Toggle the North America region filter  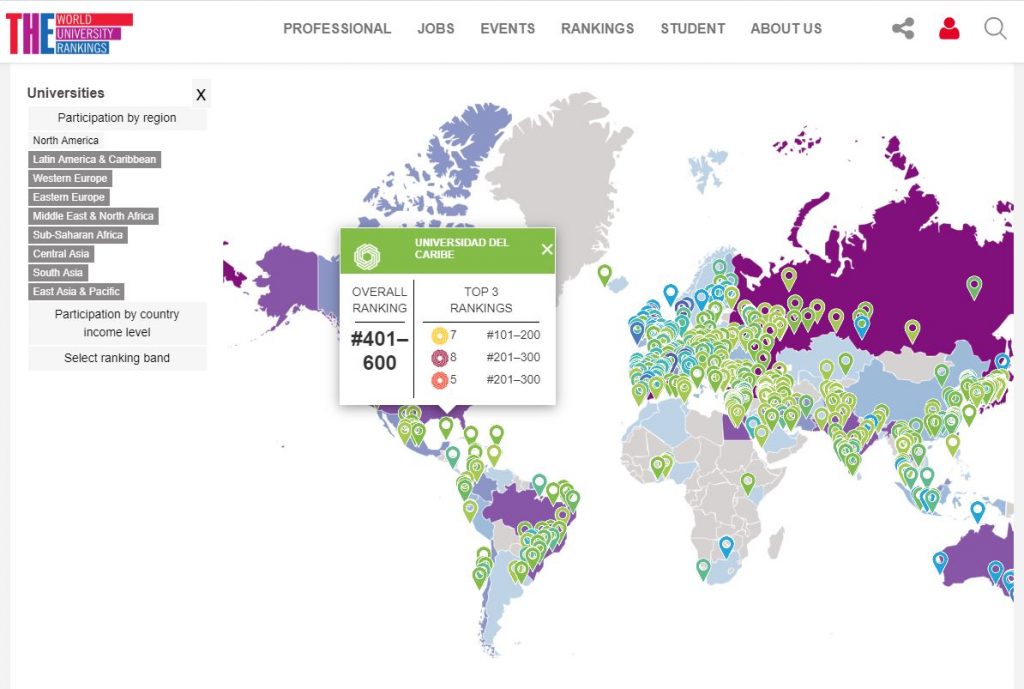[x=66, y=141]
